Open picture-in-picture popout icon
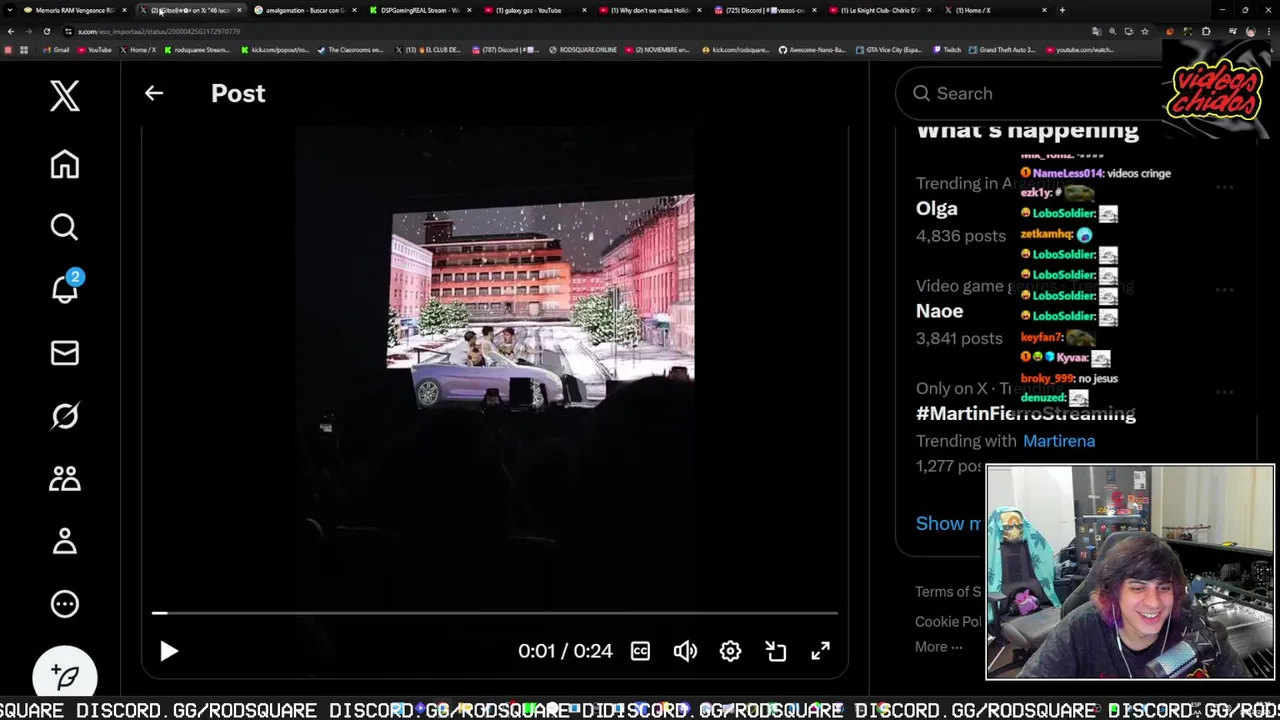This screenshot has height=720, width=1280. click(x=776, y=651)
